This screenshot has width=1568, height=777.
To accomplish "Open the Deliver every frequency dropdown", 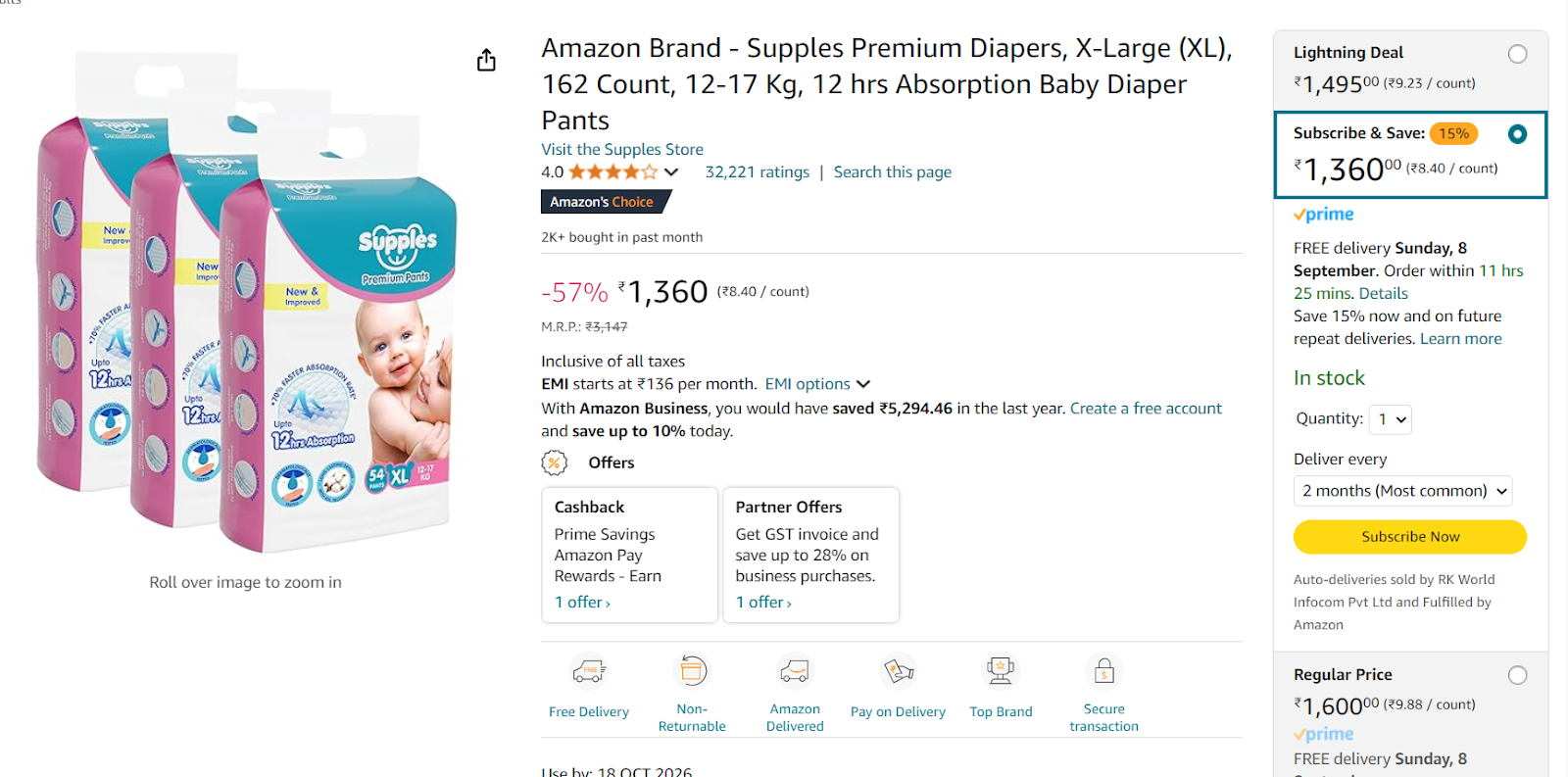I will tap(1402, 491).
